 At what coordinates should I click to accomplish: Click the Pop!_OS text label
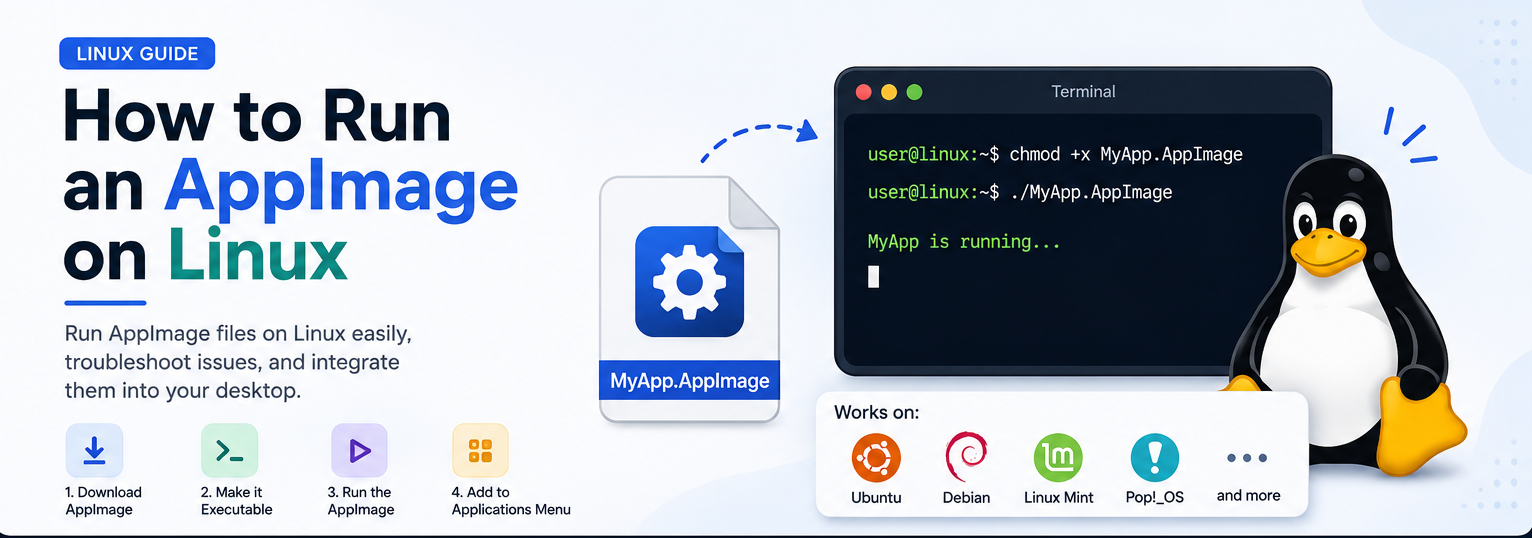[x=1154, y=497]
